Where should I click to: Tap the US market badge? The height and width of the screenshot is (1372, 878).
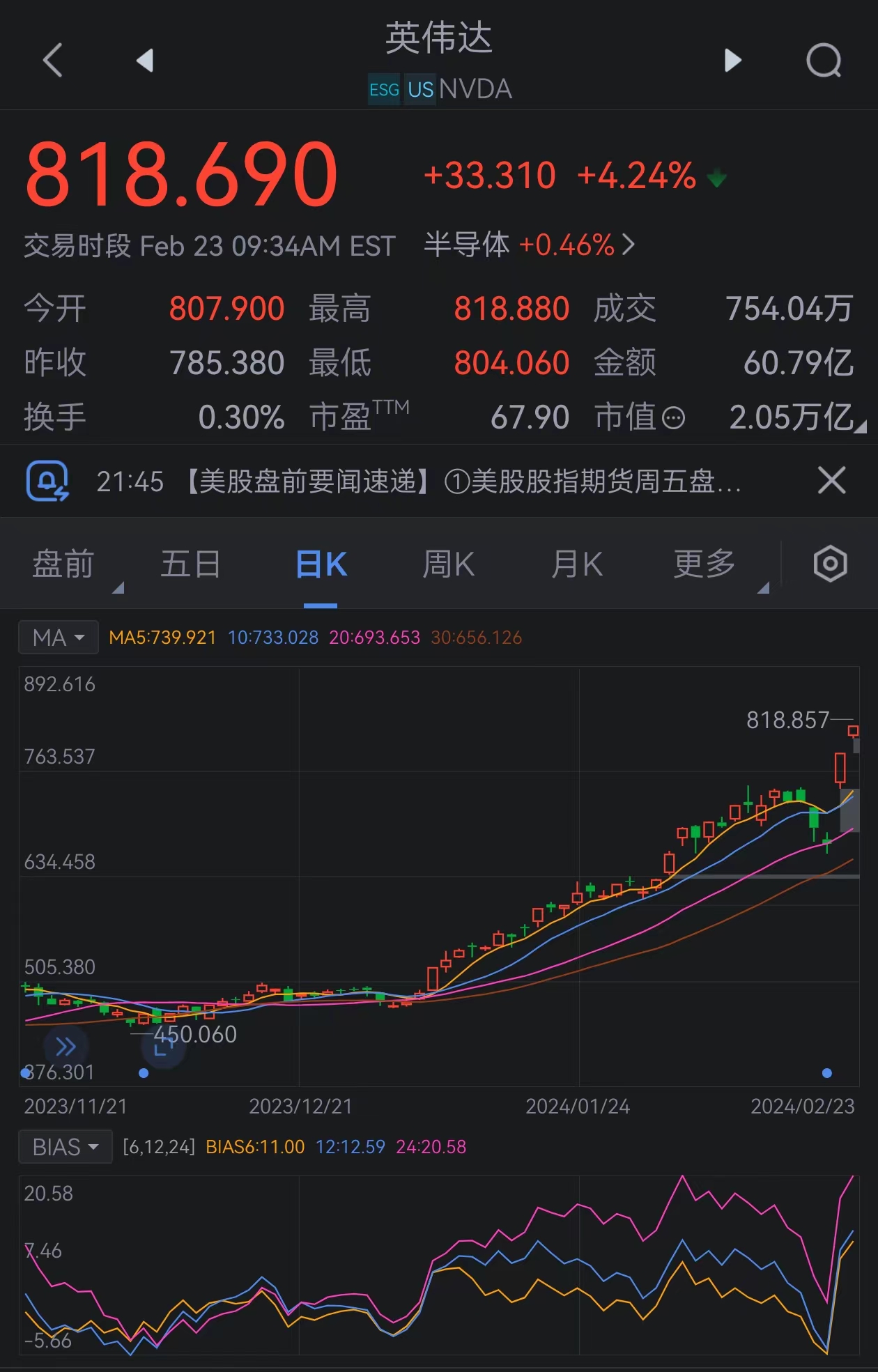(x=420, y=89)
